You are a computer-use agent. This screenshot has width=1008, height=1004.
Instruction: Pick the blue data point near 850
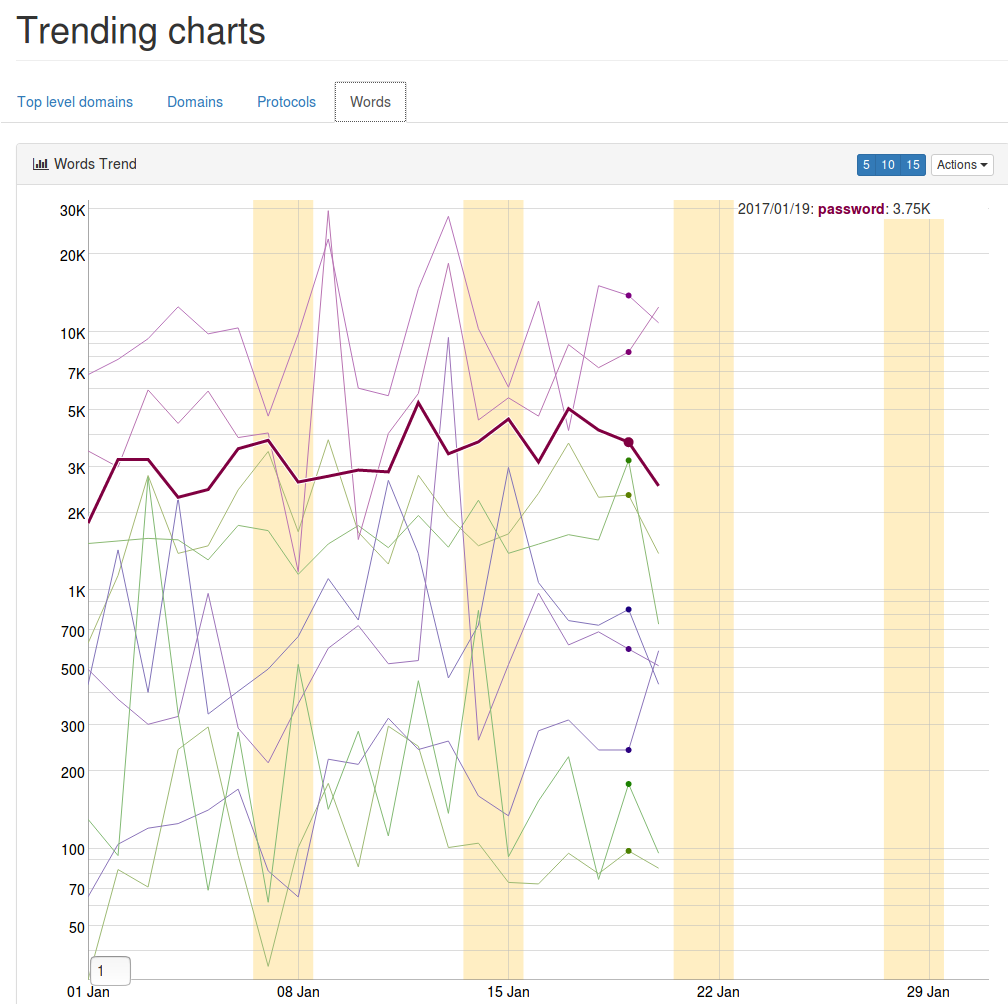[x=628, y=609]
